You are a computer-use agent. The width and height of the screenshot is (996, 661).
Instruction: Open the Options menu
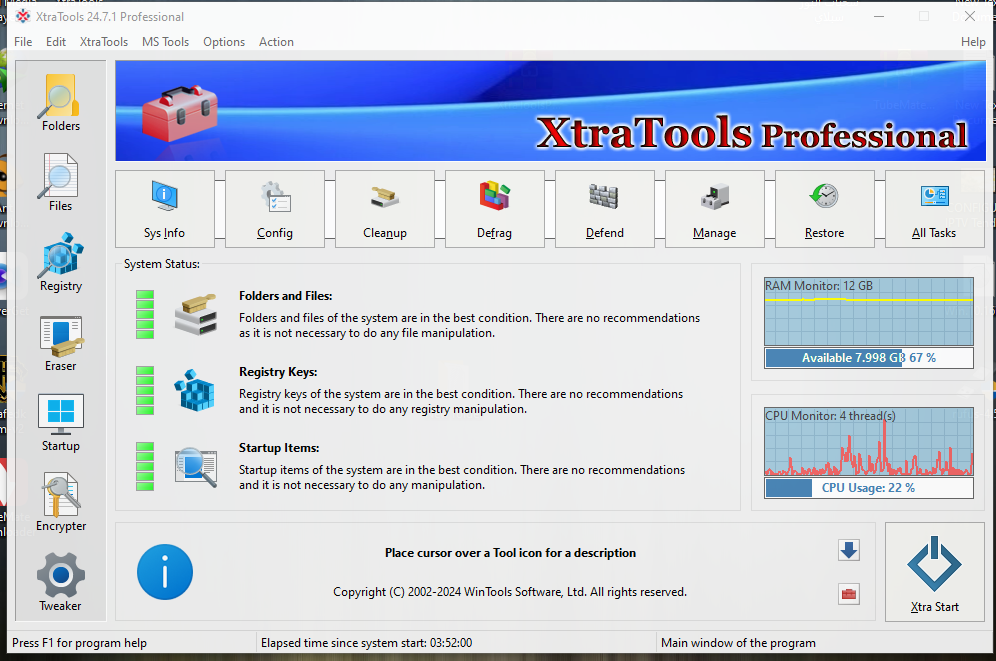[x=224, y=42]
